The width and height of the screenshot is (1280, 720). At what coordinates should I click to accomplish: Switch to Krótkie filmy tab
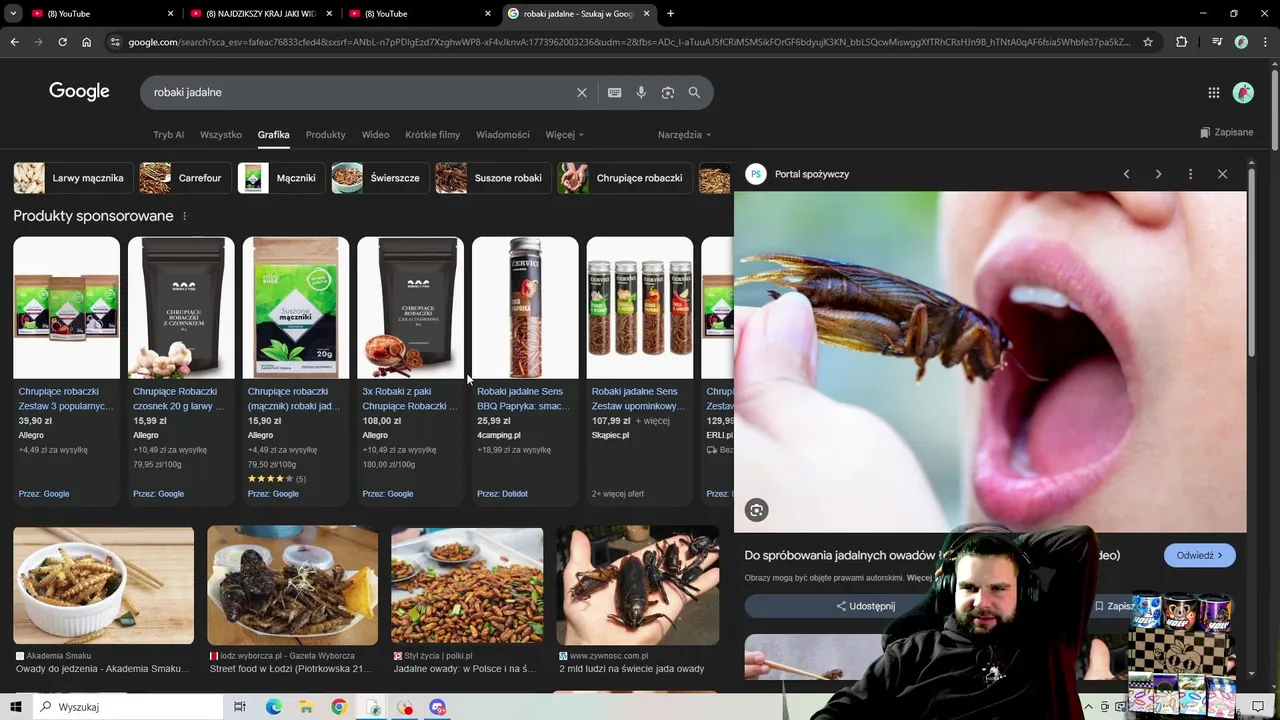[432, 135]
